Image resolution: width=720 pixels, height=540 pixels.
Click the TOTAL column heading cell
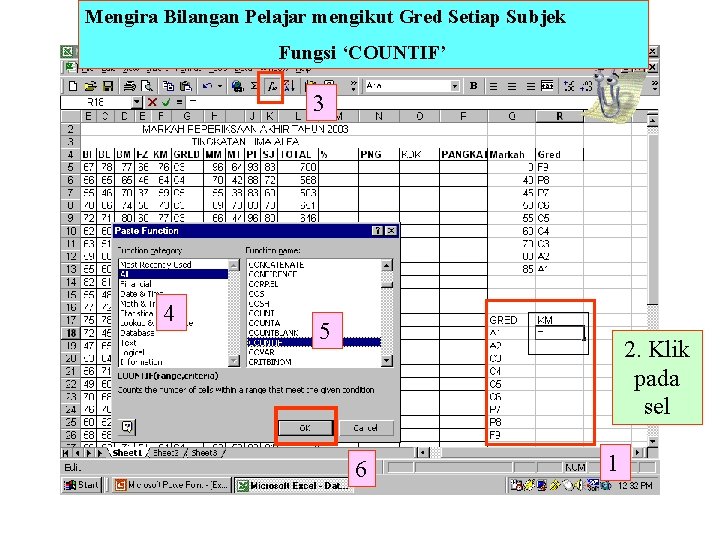pos(298,154)
